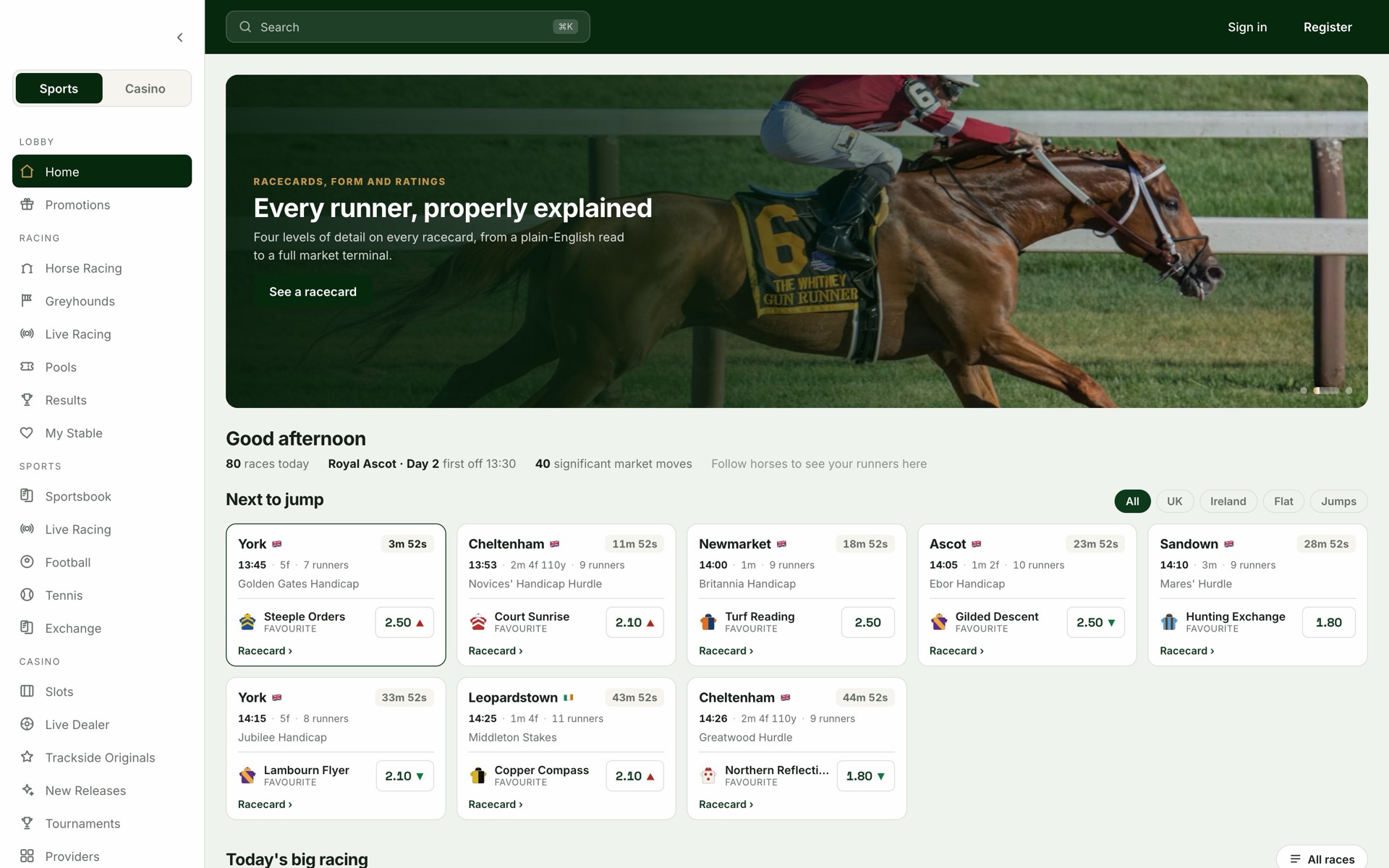The image size is (1389, 868).
Task: Click the Greyhounds flag icon
Action: (x=27, y=301)
